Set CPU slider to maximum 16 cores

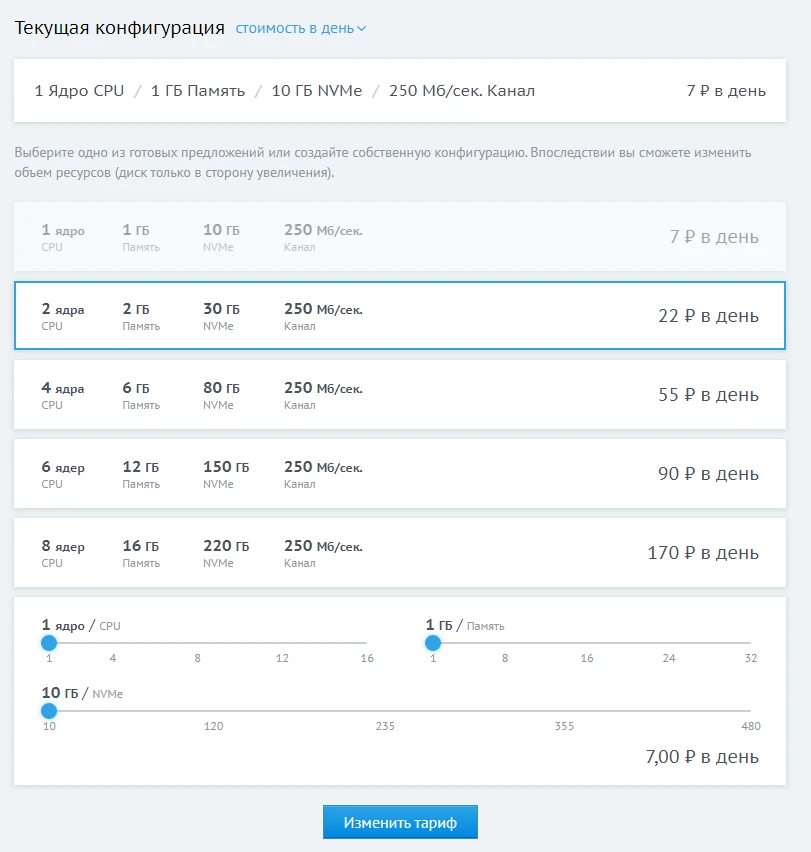pos(367,643)
